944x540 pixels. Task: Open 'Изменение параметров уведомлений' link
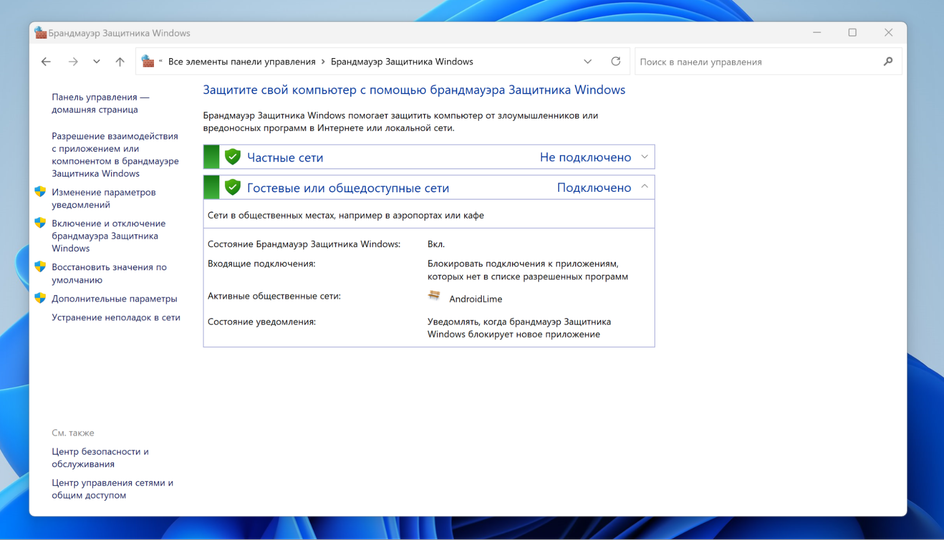pos(104,198)
